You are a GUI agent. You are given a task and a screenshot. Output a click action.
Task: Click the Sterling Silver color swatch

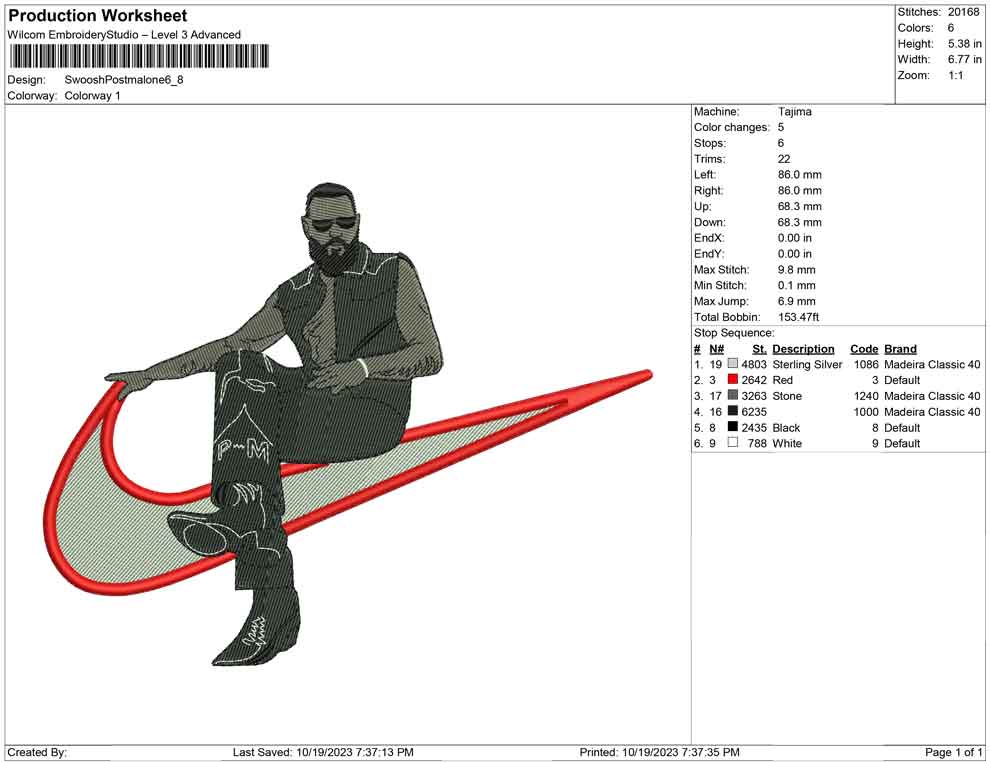coord(732,364)
